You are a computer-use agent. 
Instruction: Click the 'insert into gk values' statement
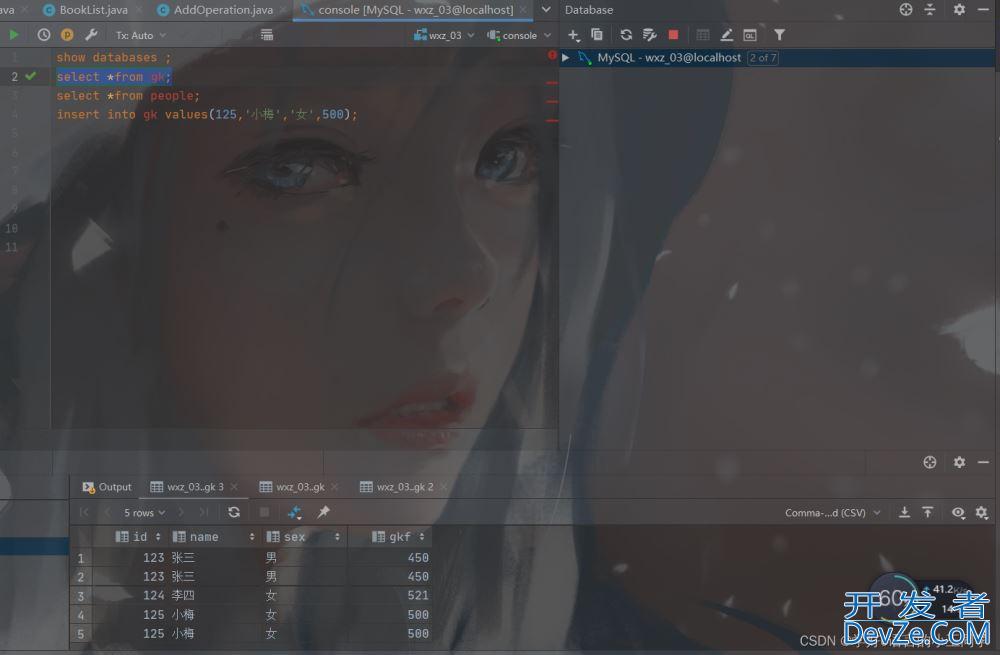(x=207, y=115)
